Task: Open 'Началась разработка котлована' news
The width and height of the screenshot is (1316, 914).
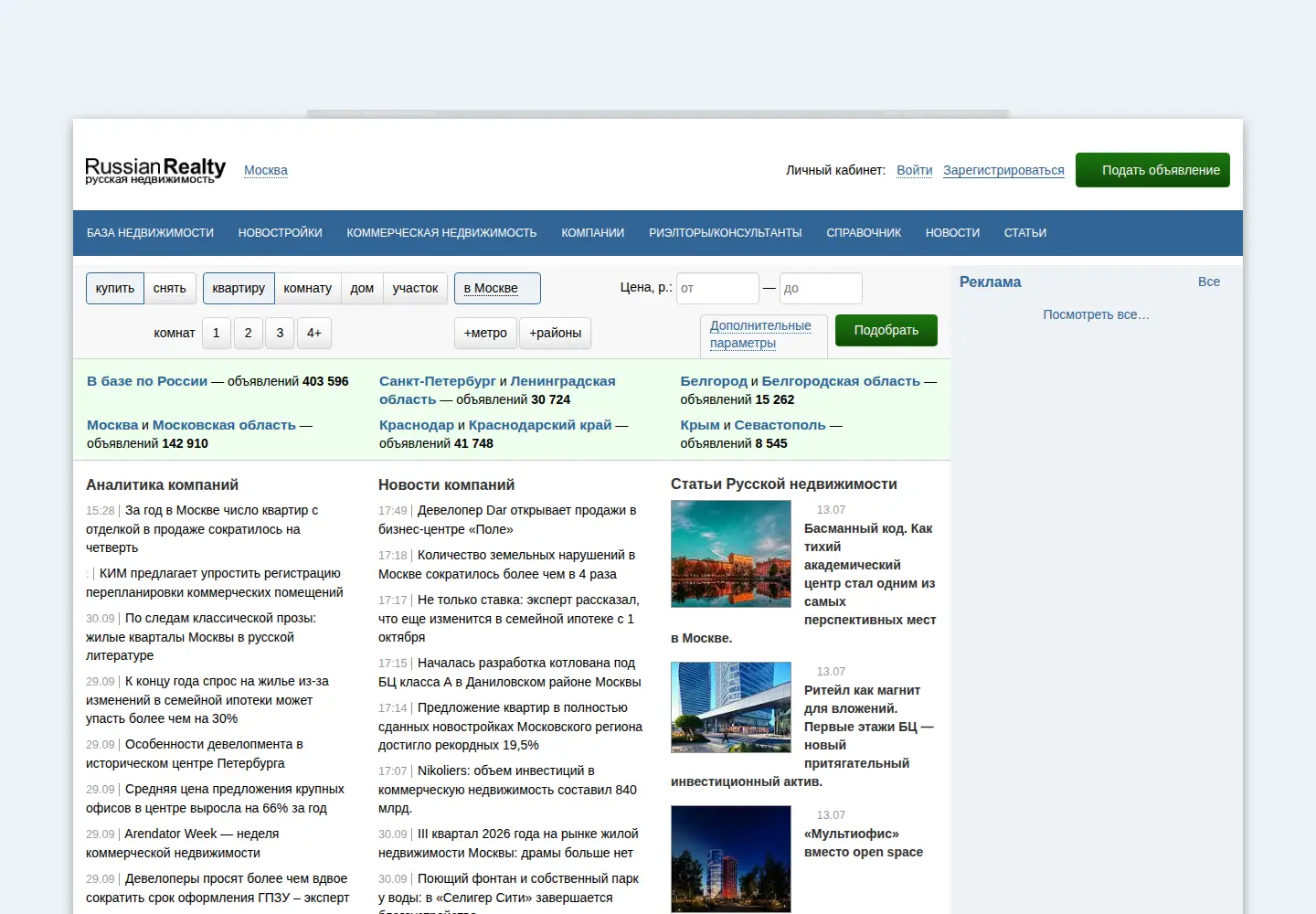Action: point(510,673)
